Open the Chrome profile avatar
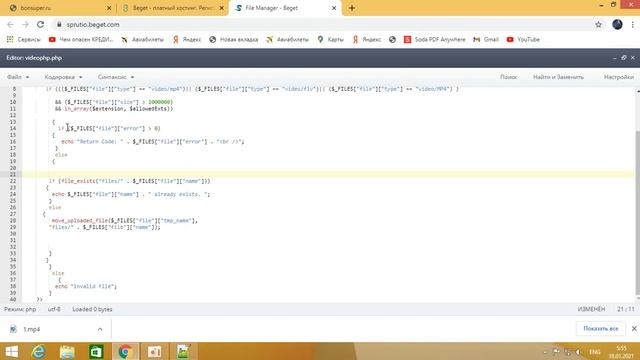The image size is (640, 360). (x=617, y=24)
